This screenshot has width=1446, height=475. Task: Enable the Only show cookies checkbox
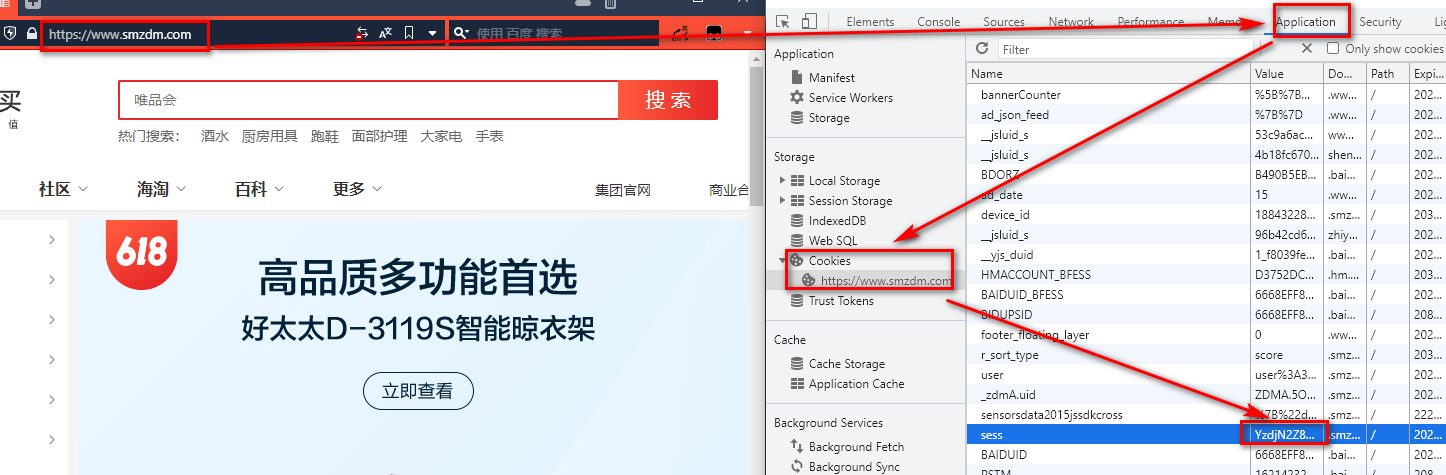[x=1333, y=48]
